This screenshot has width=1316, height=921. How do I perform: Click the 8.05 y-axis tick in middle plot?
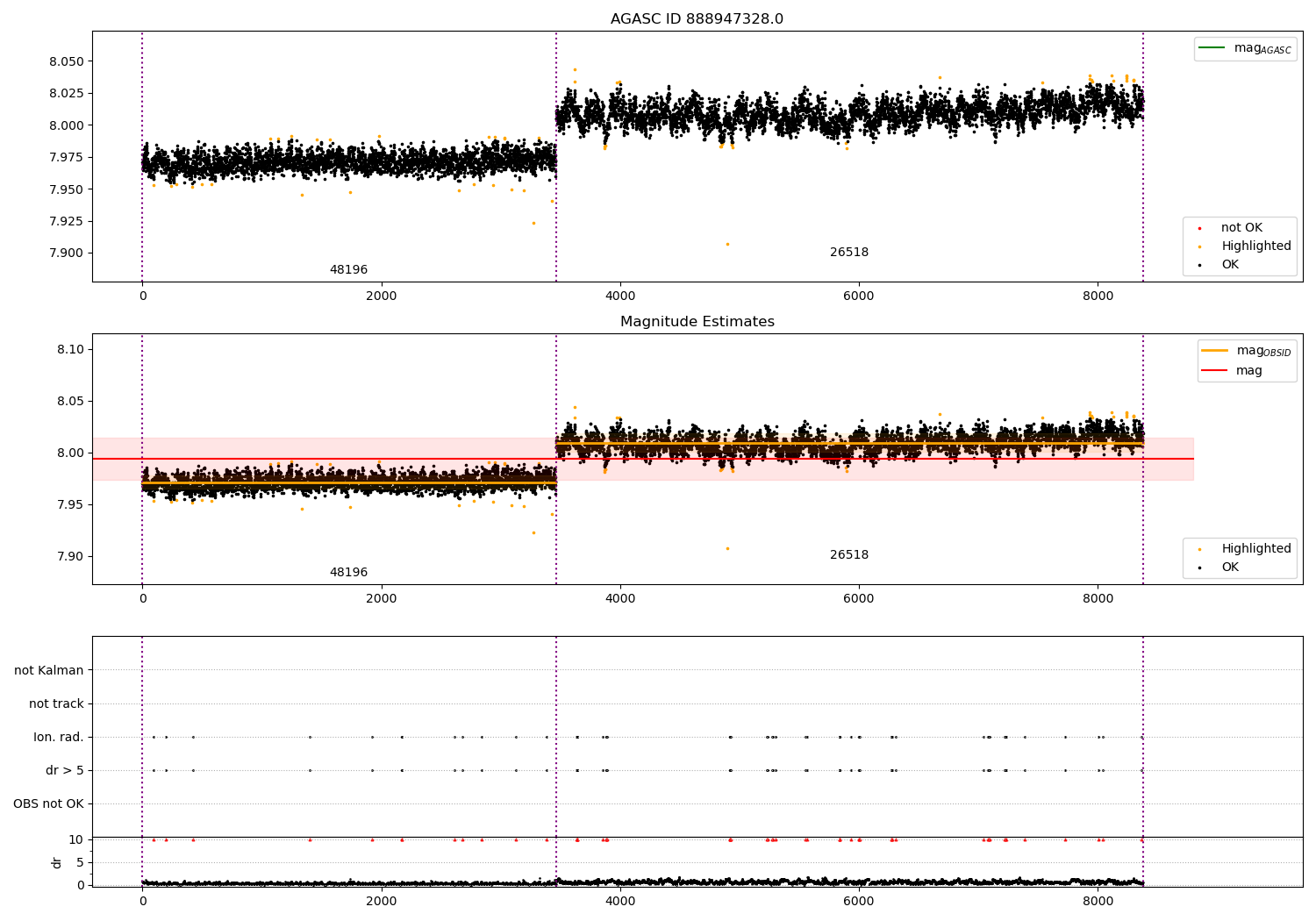[x=70, y=402]
